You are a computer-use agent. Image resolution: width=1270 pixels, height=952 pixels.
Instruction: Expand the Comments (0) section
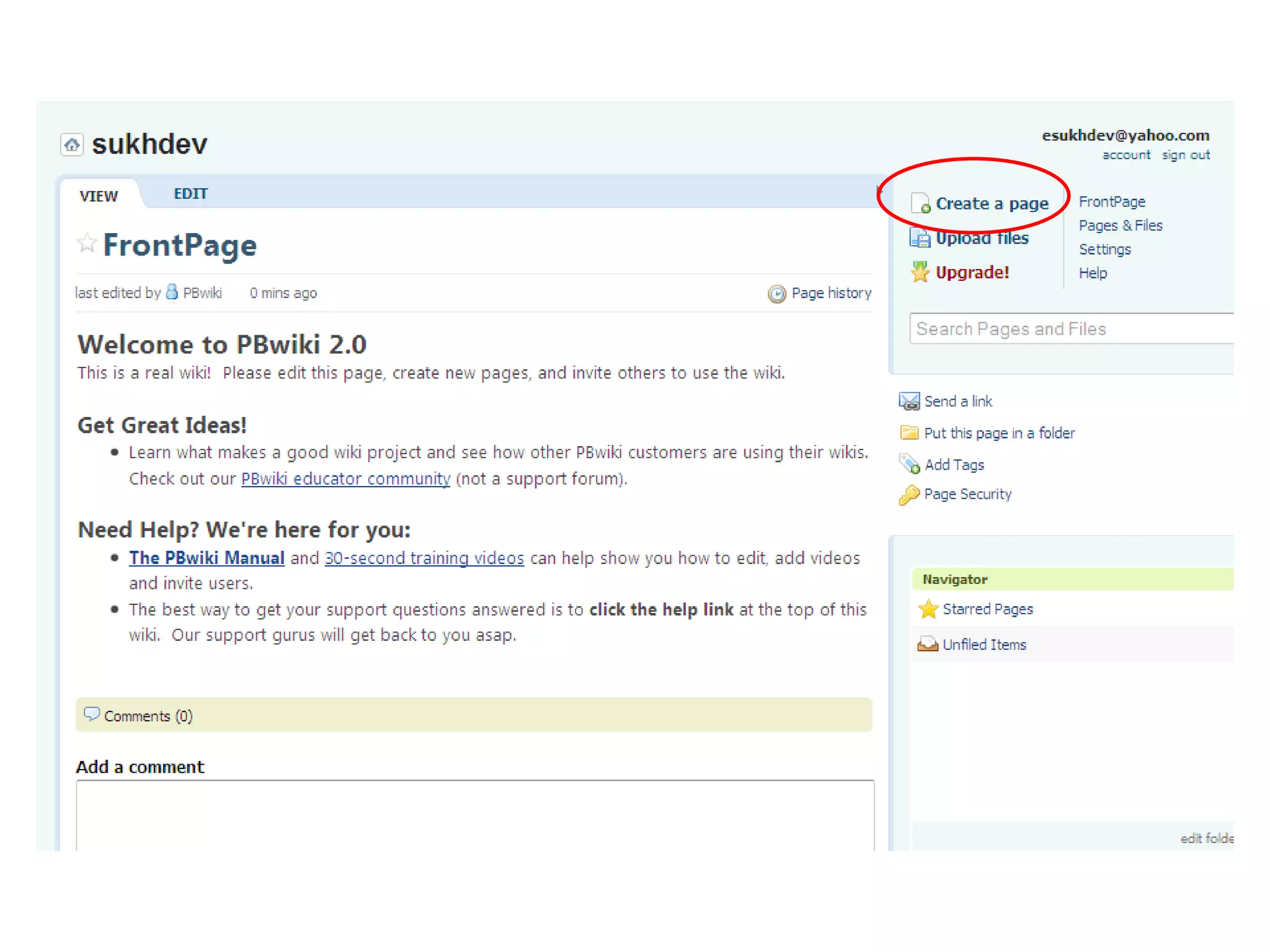[x=148, y=716]
